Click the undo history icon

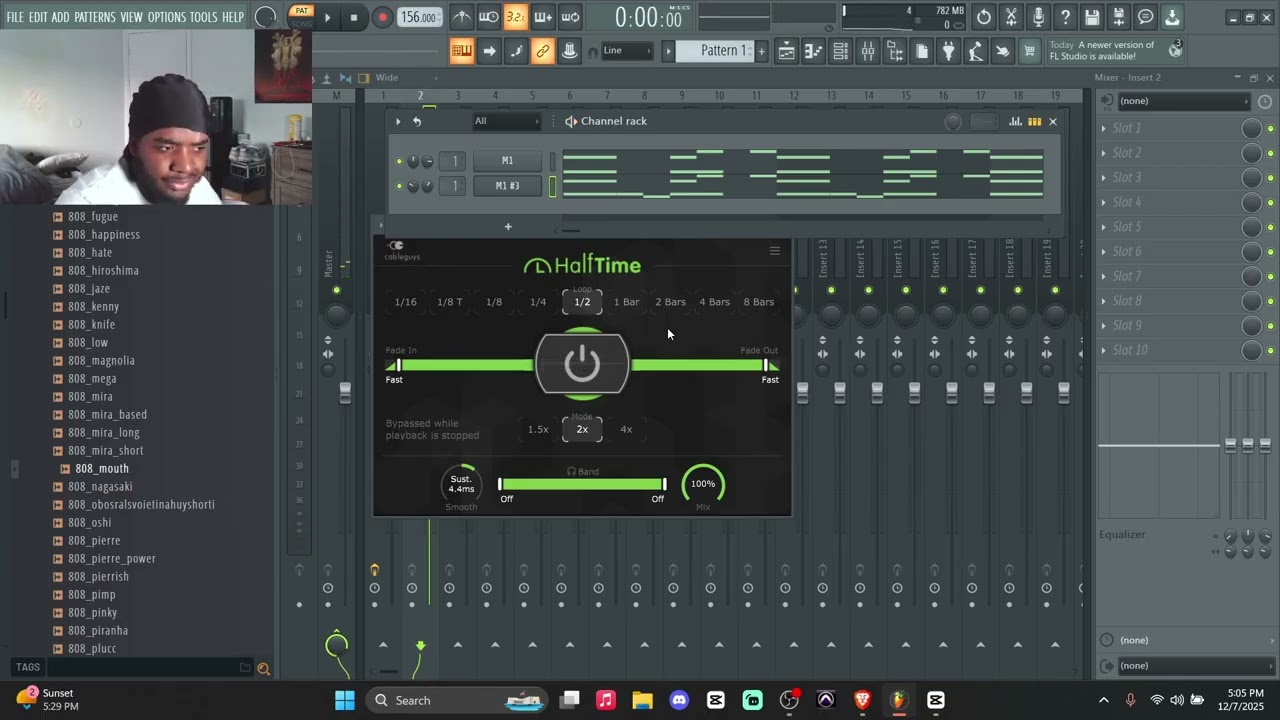tap(984, 17)
